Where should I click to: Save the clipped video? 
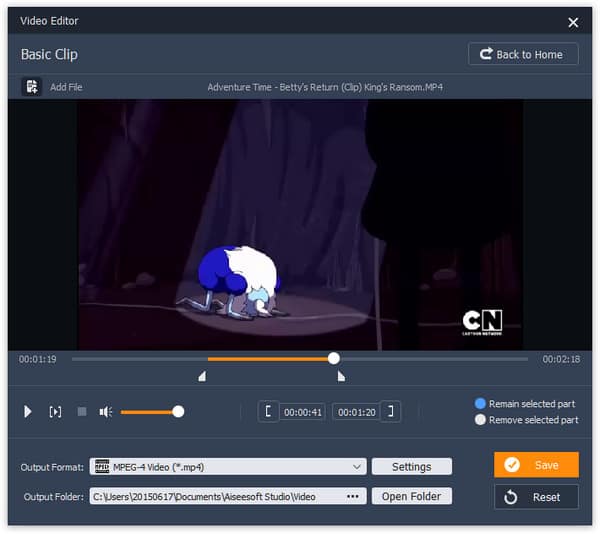click(x=536, y=465)
